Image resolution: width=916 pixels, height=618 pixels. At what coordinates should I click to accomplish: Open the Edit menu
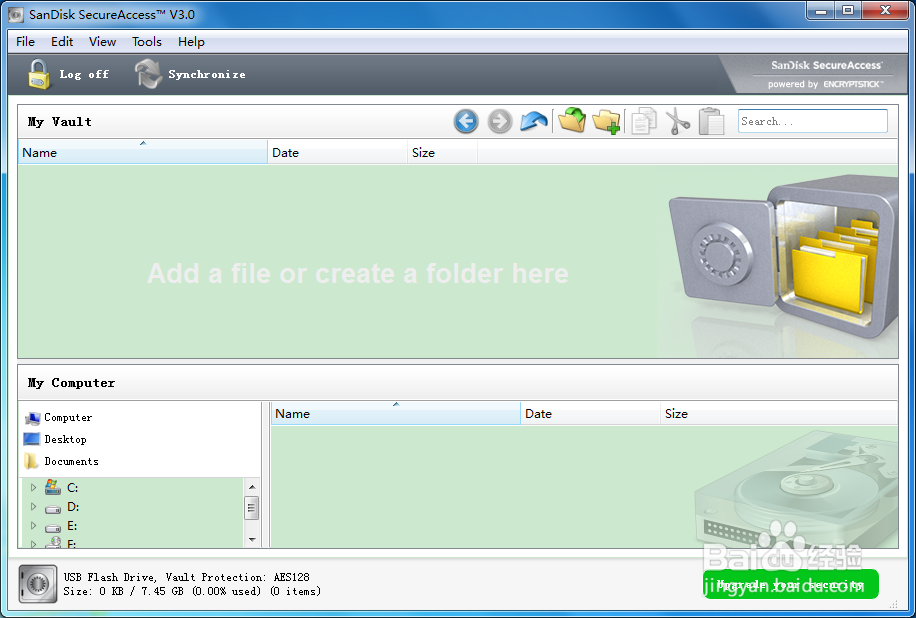[62, 41]
